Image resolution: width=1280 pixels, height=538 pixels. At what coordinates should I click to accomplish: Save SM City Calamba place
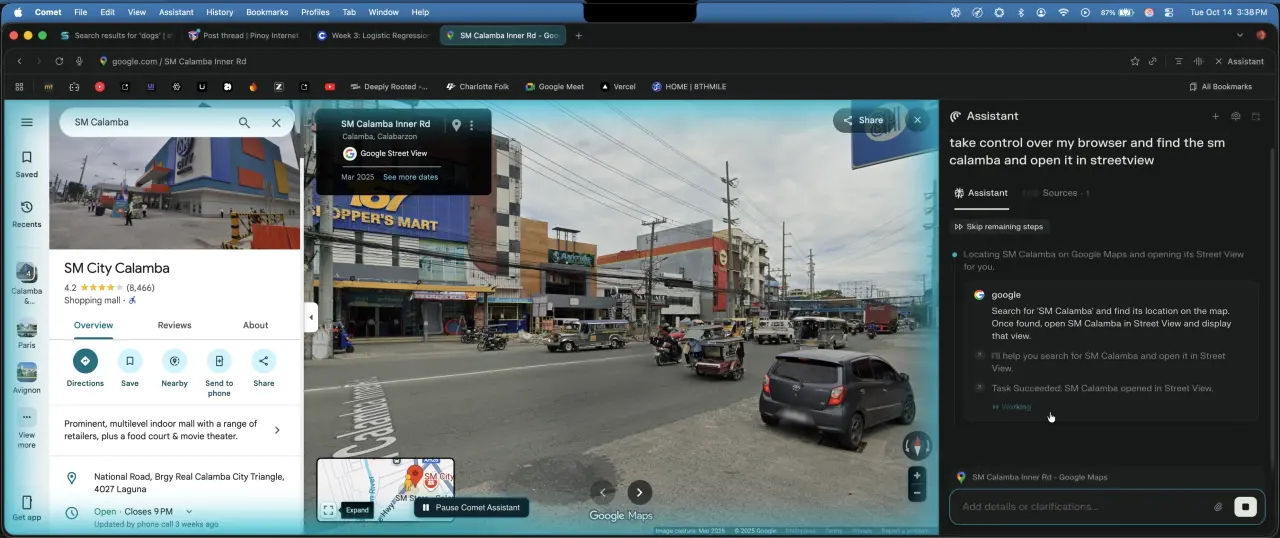pyautogui.click(x=130, y=368)
